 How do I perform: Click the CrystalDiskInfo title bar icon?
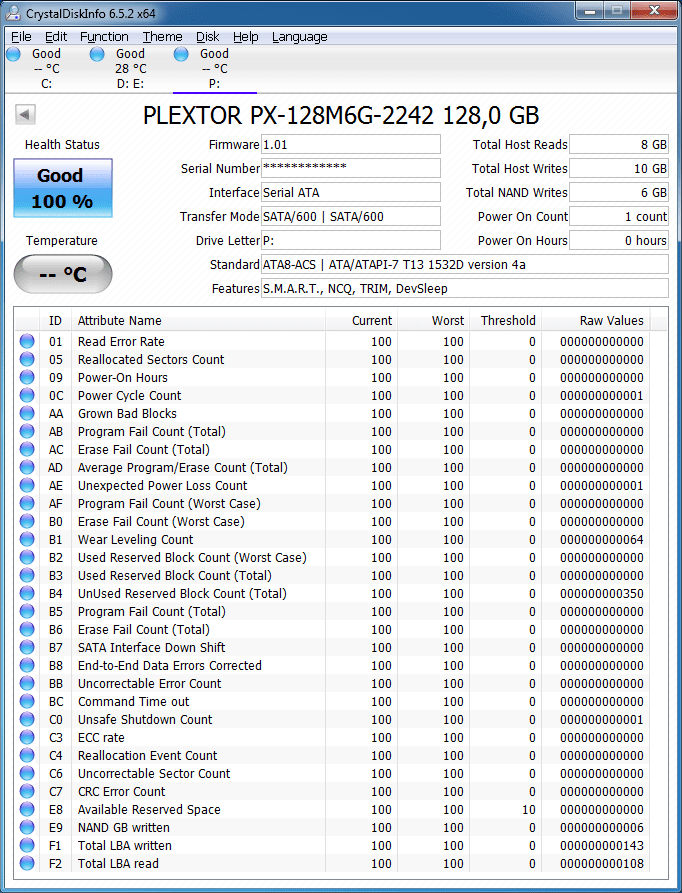click(x=14, y=13)
